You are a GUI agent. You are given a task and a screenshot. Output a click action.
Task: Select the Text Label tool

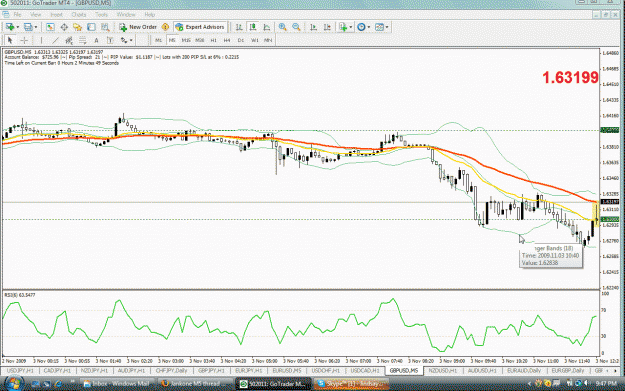(x=110, y=40)
